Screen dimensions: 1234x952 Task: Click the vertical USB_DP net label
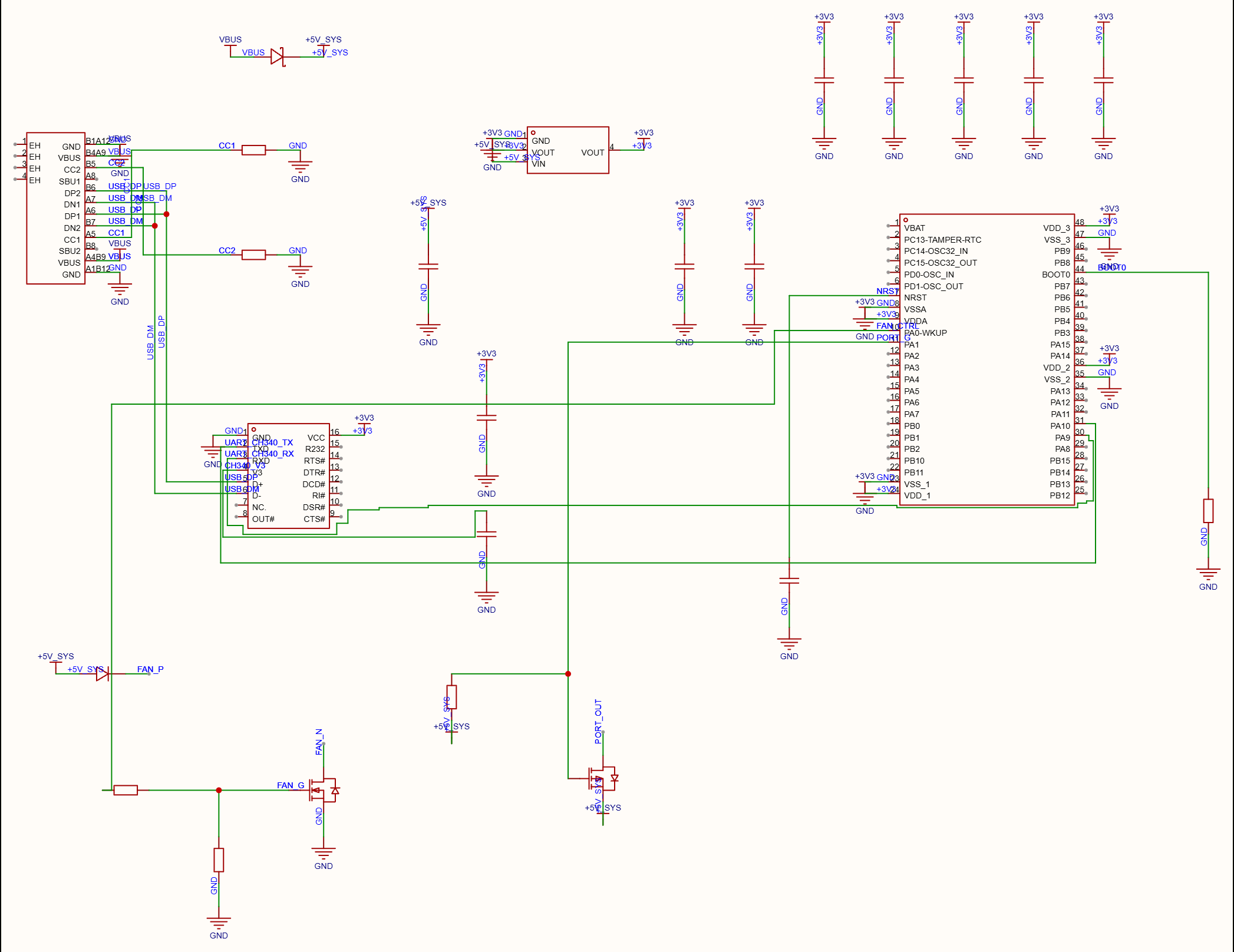coord(161,332)
